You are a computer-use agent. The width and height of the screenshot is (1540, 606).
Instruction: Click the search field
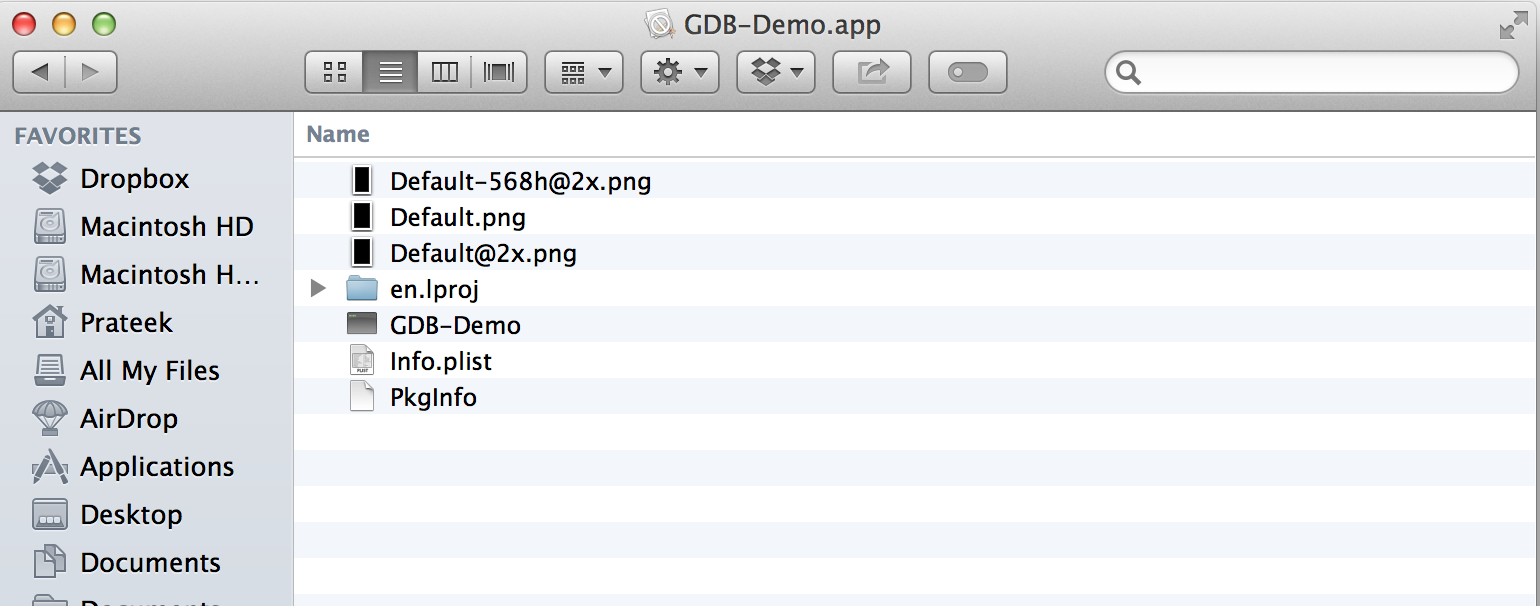pyautogui.click(x=1311, y=72)
